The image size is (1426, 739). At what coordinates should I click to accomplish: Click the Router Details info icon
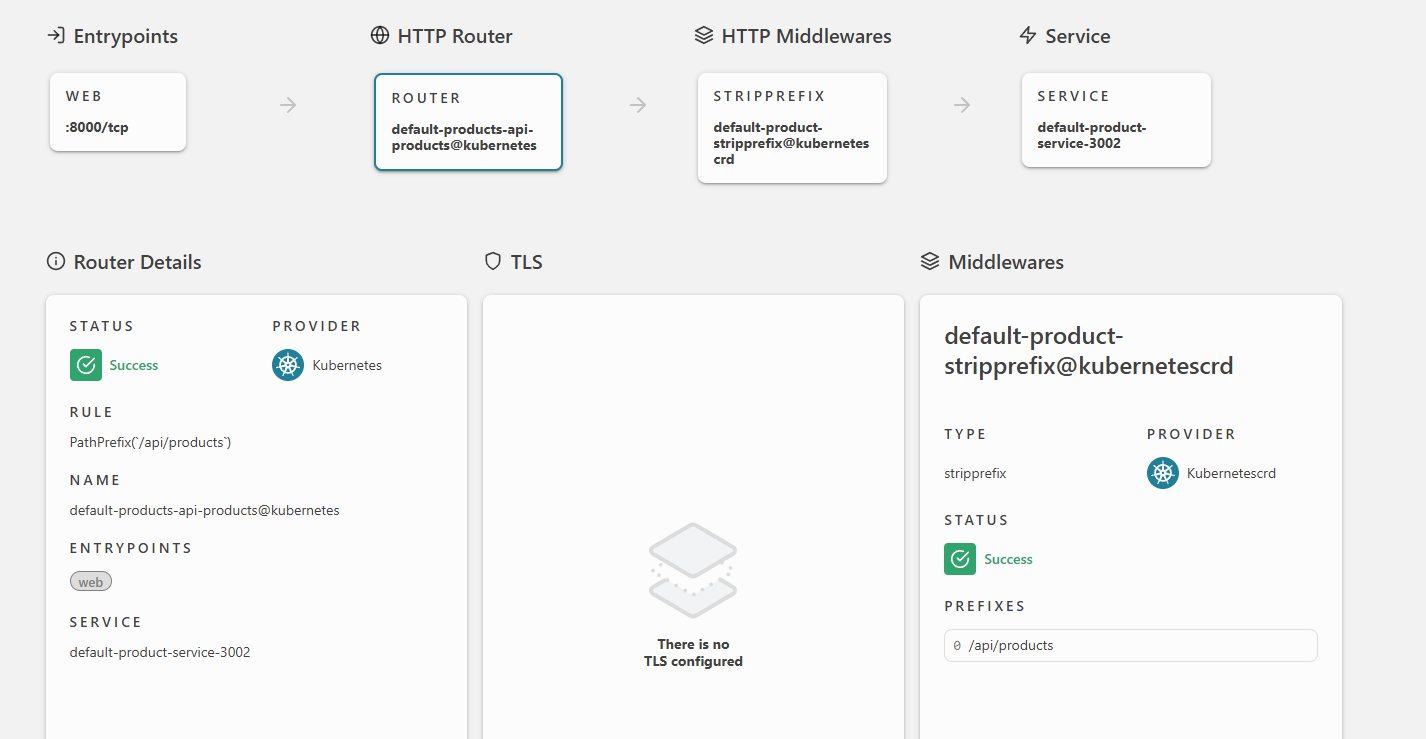point(55,262)
